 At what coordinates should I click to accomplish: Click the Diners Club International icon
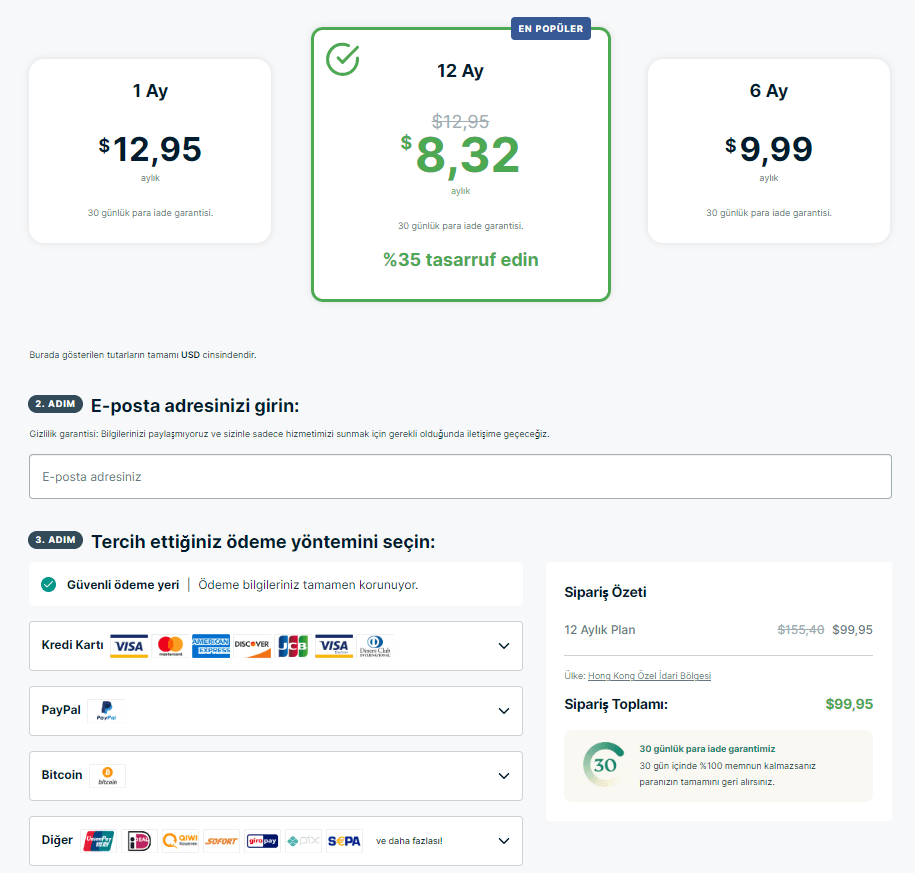pos(375,646)
